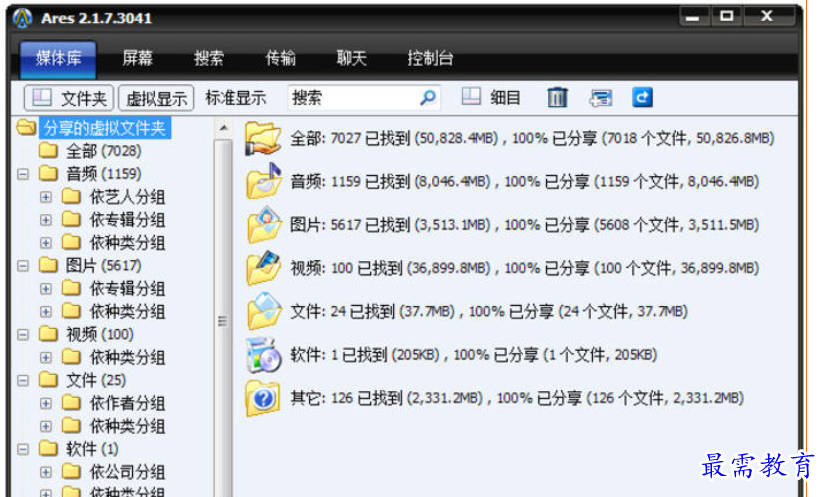Image resolution: width=823 pixels, height=497 pixels.
Task: Select 全部 (7028) in the tree
Action: click(103, 151)
